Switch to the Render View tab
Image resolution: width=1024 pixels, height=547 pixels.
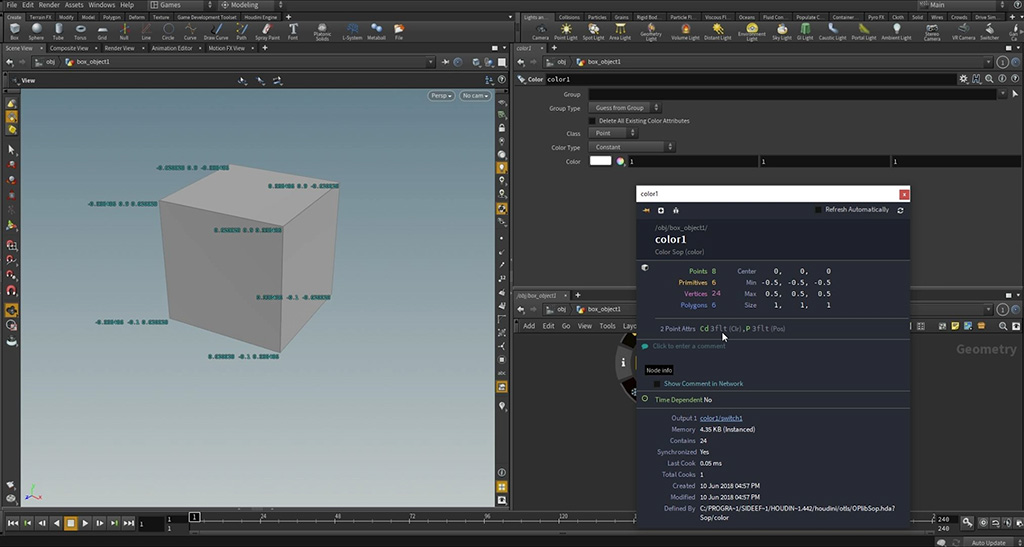tap(119, 47)
